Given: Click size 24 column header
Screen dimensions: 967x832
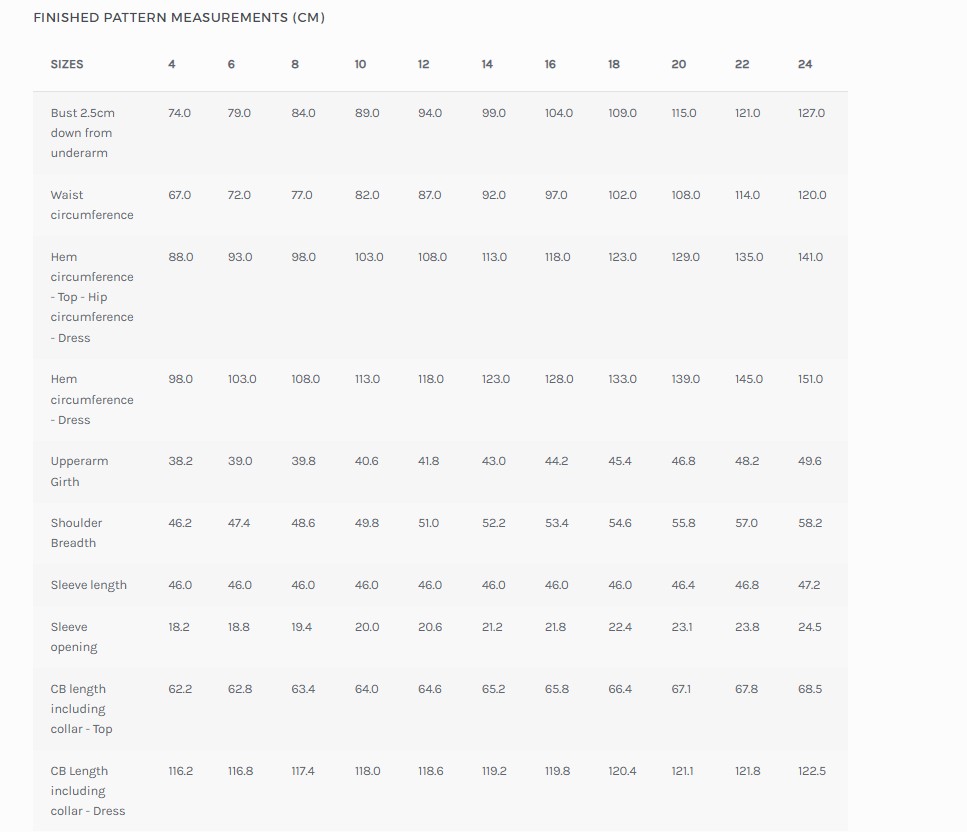Looking at the screenshot, I should click(x=805, y=64).
